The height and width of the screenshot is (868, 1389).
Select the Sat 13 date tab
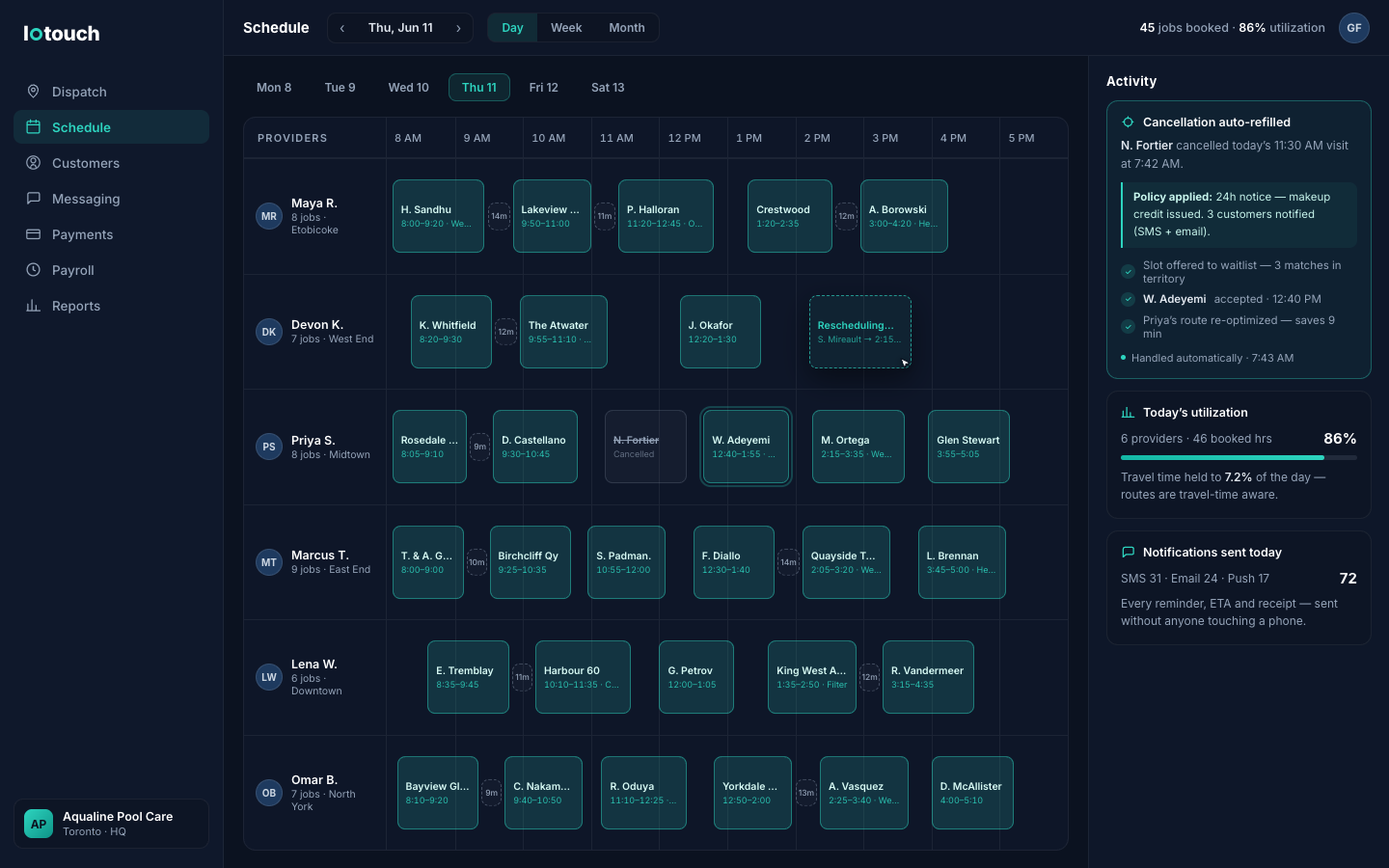click(x=608, y=88)
